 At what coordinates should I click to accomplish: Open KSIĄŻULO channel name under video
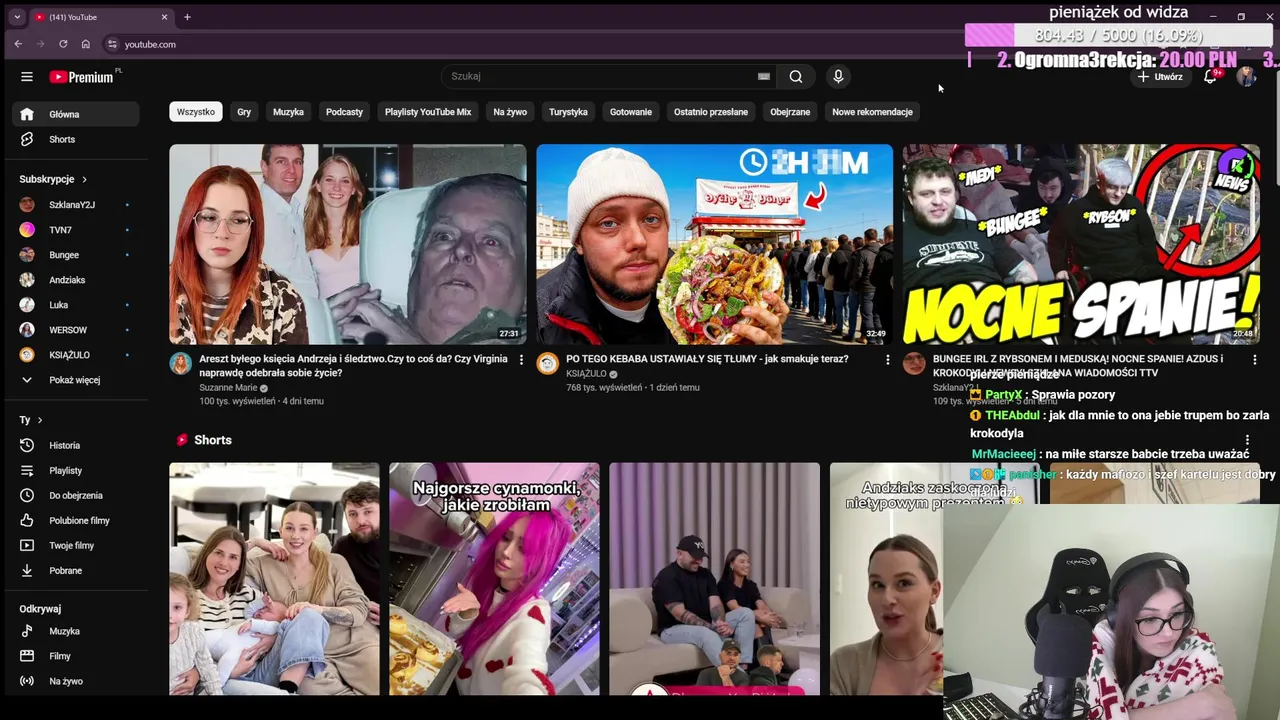tap(586, 374)
